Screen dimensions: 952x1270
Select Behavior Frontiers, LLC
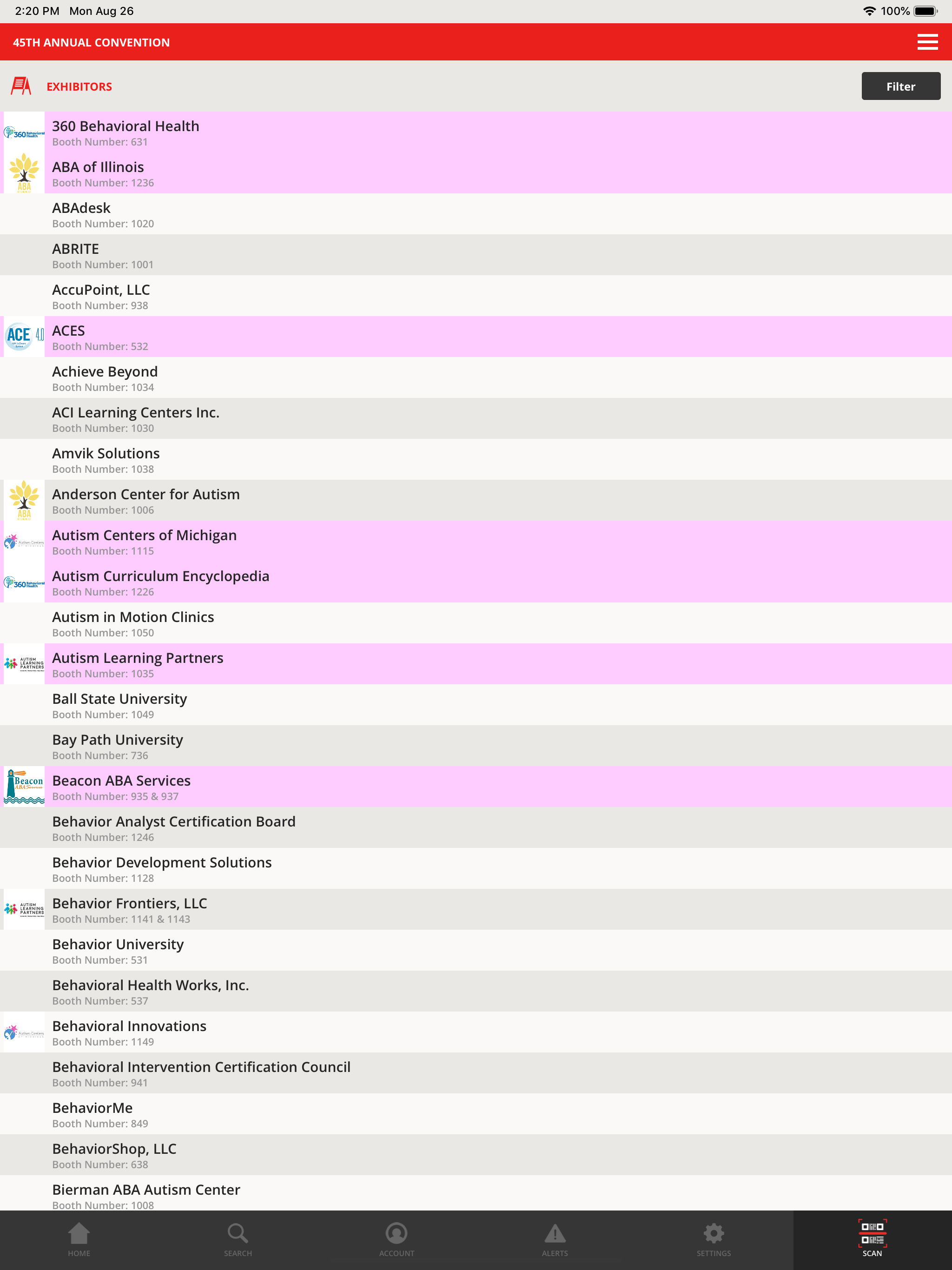coord(476,909)
